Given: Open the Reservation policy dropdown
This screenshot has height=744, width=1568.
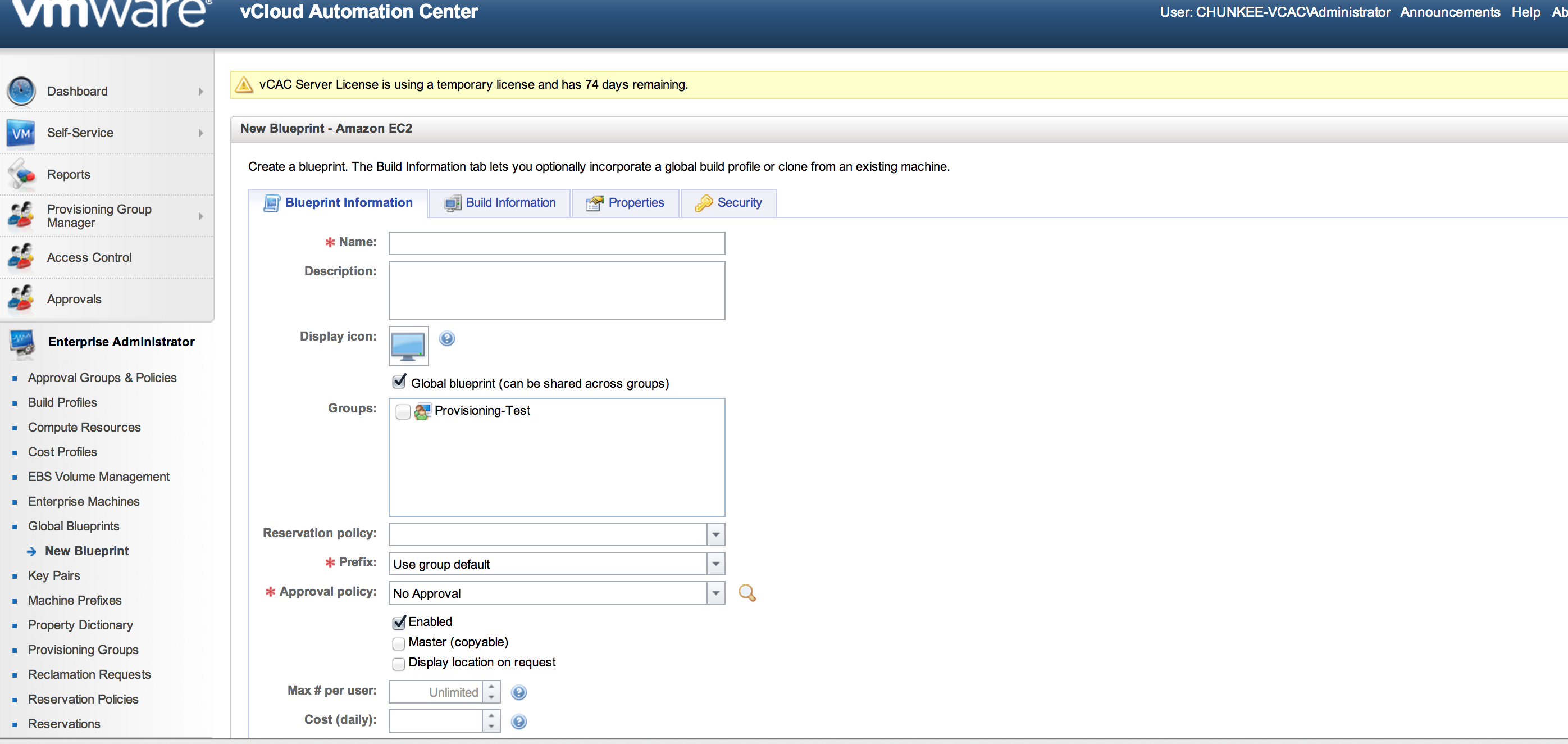Looking at the screenshot, I should (716, 534).
